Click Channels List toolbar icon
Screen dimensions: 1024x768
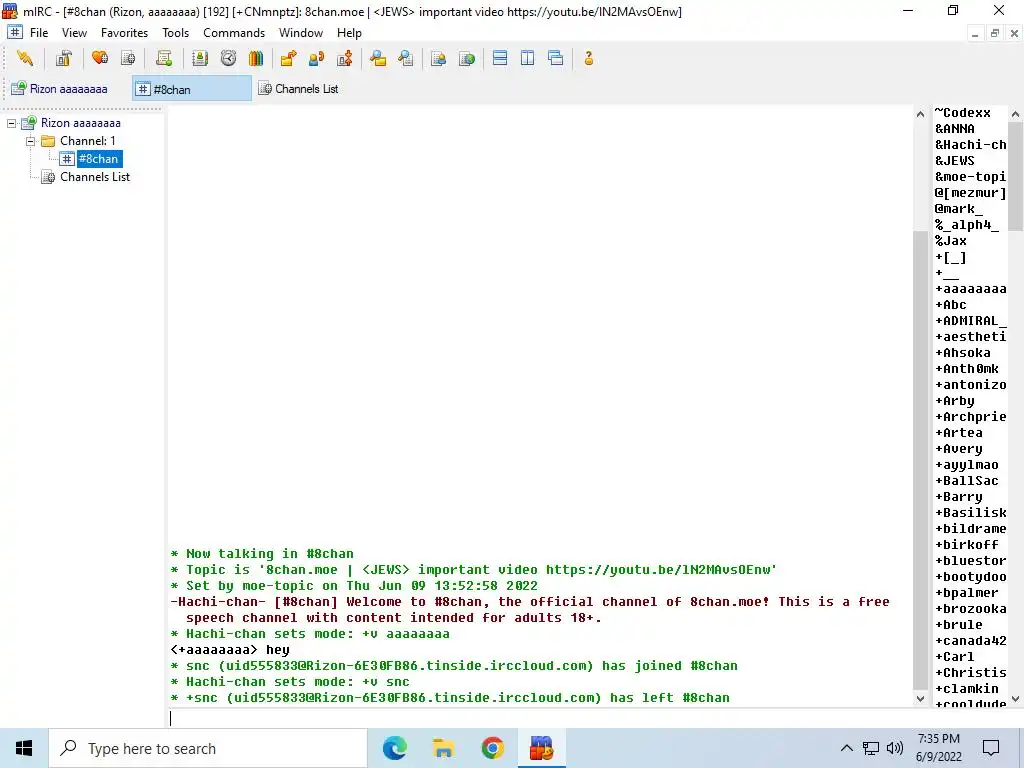click(x=129, y=58)
